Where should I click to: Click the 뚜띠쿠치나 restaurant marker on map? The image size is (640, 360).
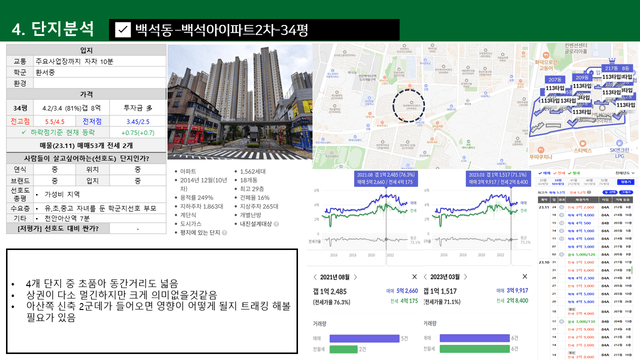[x=541, y=150]
